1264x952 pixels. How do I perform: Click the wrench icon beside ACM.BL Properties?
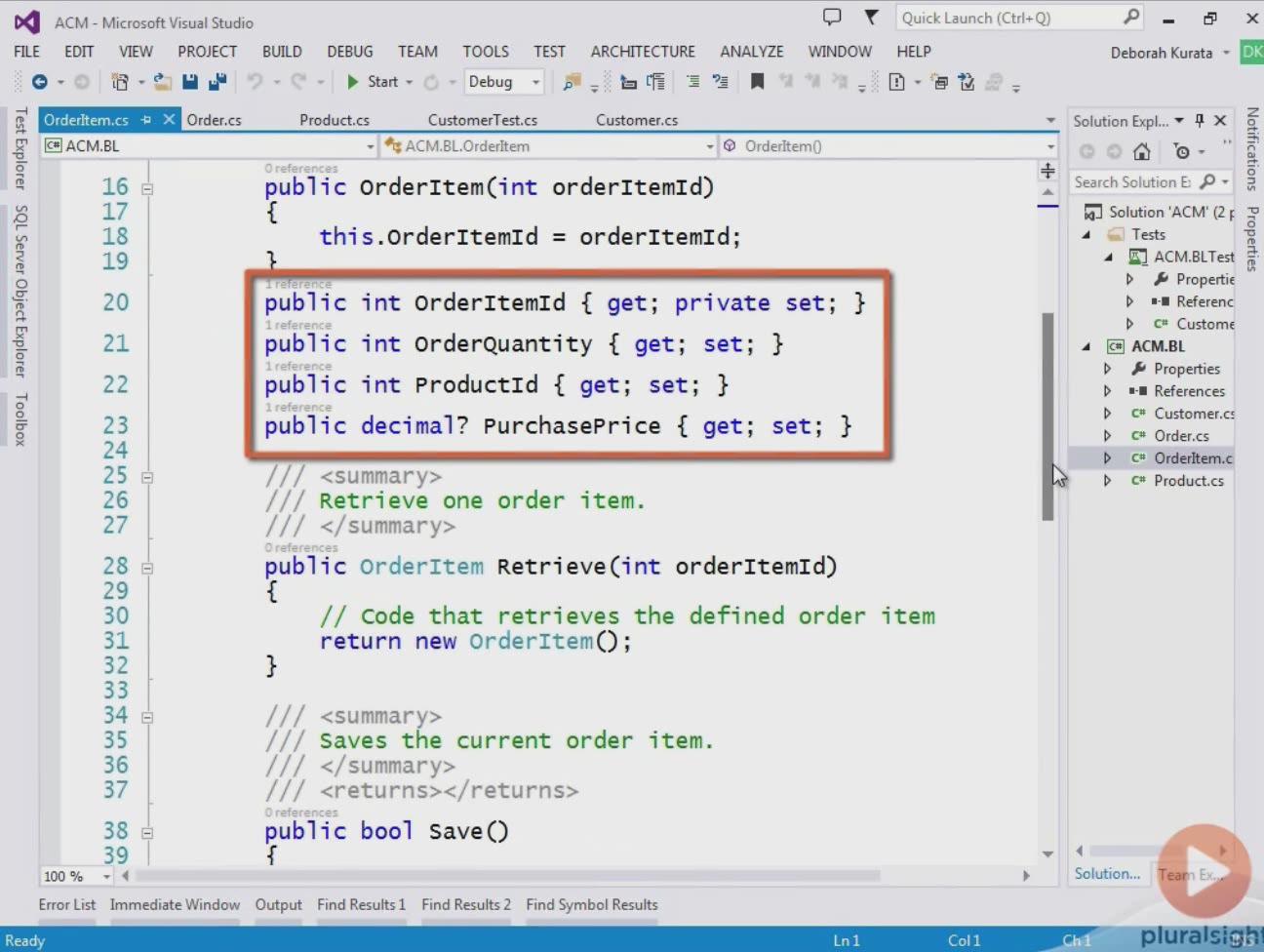(1138, 369)
